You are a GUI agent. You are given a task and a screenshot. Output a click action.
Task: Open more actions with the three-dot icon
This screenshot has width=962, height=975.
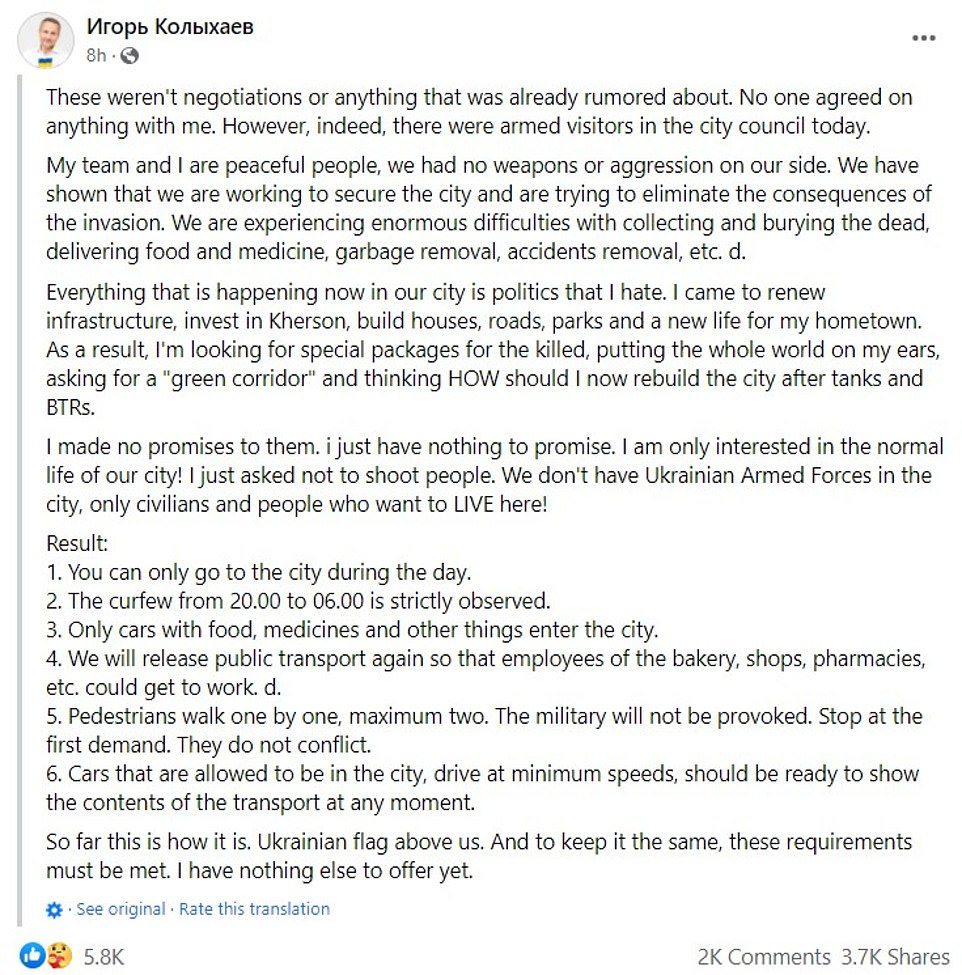[x=925, y=37]
